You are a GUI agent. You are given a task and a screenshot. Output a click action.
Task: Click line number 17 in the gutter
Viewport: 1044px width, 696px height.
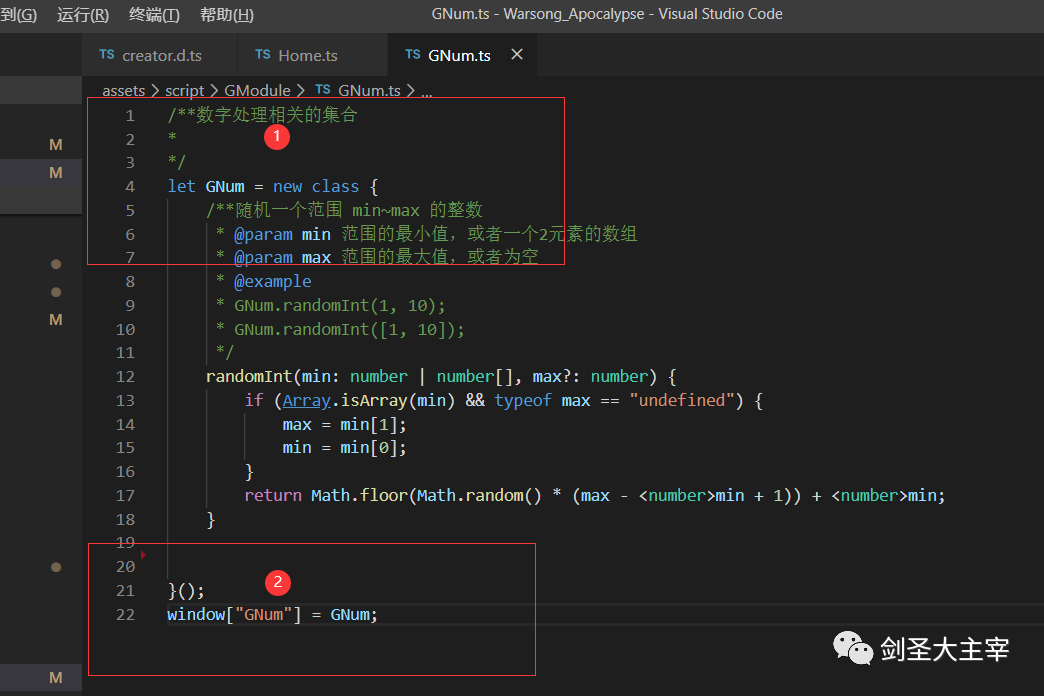pos(125,496)
